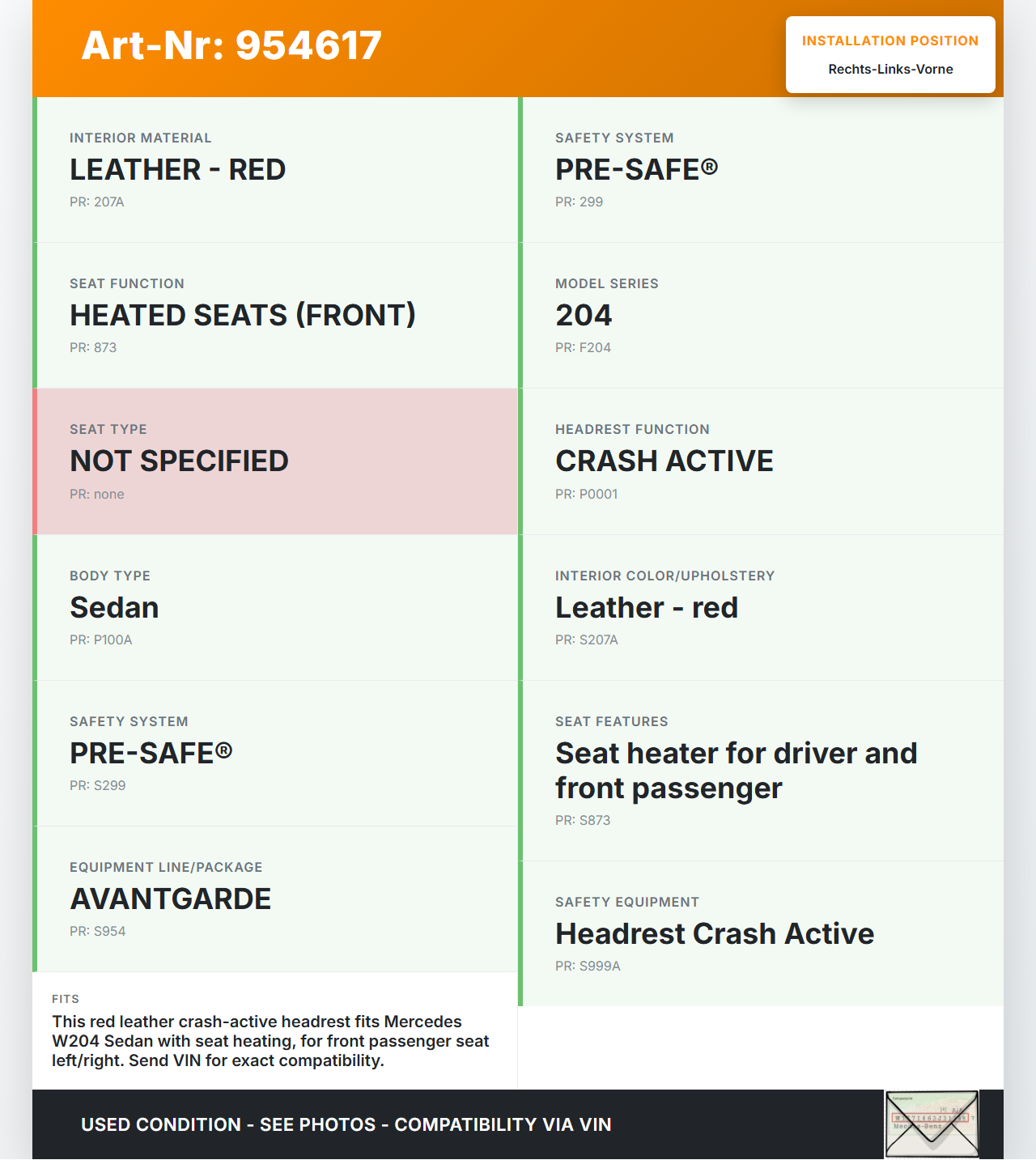This screenshot has height=1160, width=1036.
Task: Click the highlighted Seat Type Not Specified card
Action: (x=277, y=461)
